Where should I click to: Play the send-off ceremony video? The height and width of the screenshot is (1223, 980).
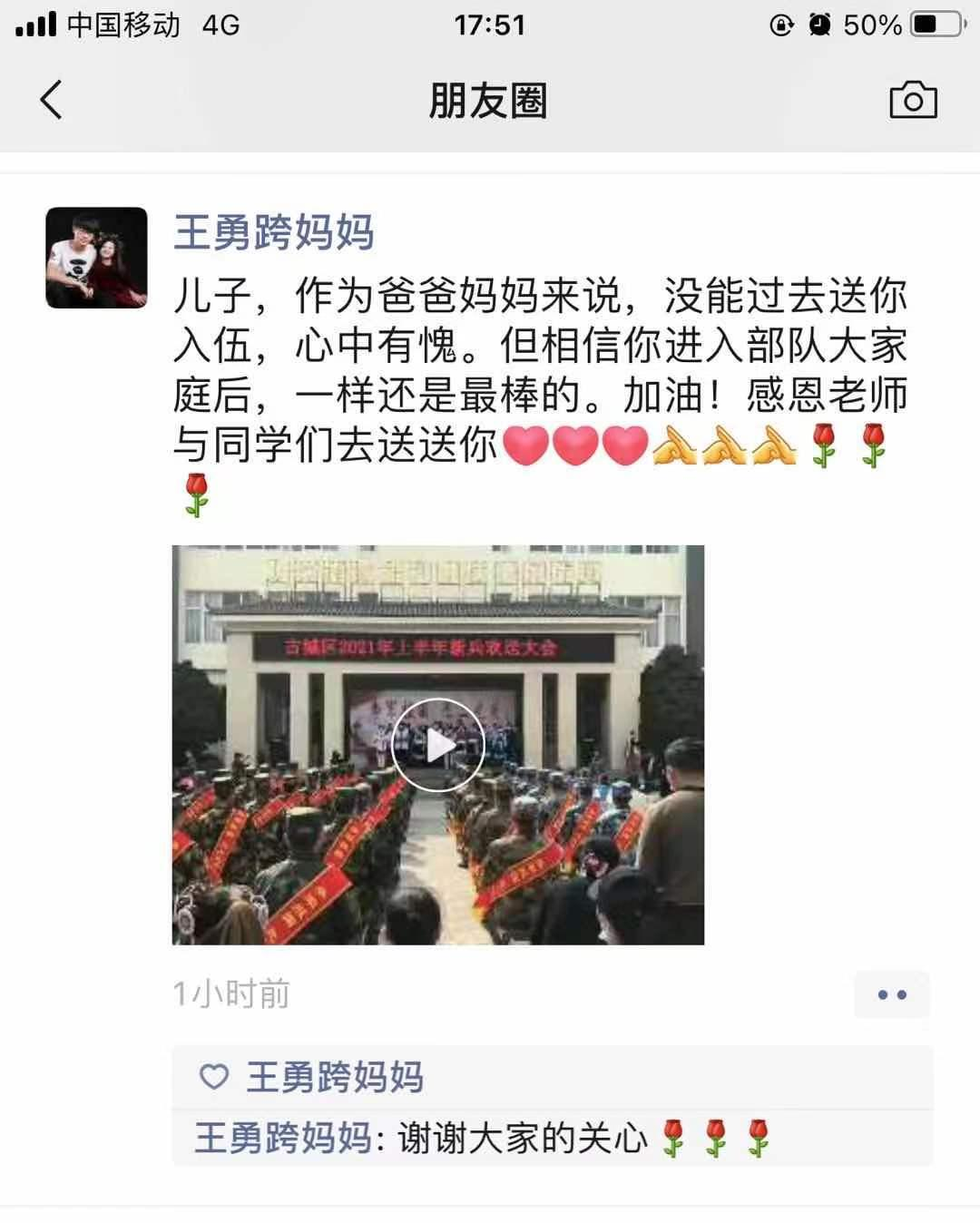pos(438,745)
